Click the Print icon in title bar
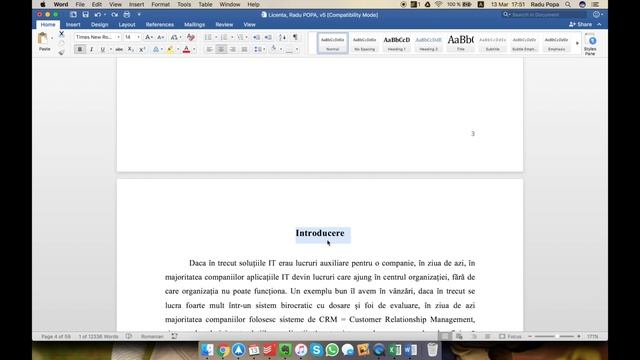 [127, 15]
